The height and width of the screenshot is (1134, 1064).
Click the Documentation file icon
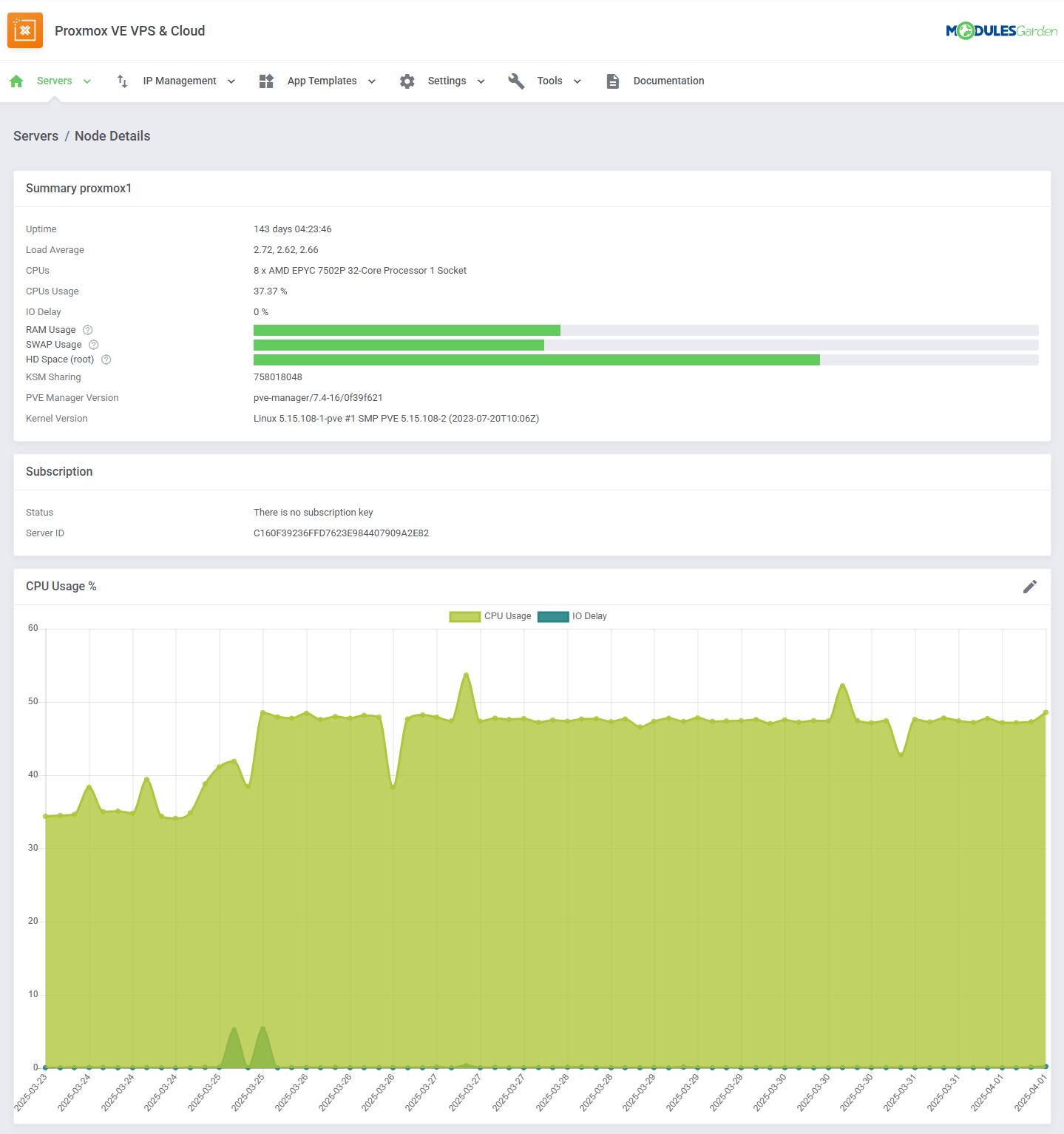click(x=612, y=81)
